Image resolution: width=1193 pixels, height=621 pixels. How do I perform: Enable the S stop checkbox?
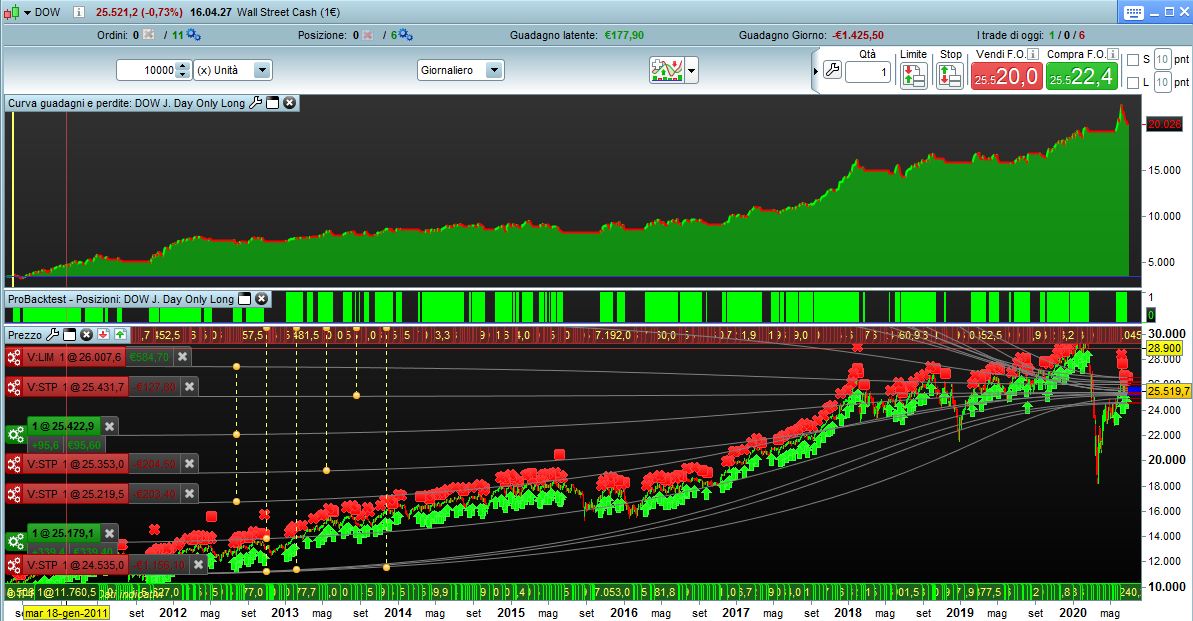1133,59
